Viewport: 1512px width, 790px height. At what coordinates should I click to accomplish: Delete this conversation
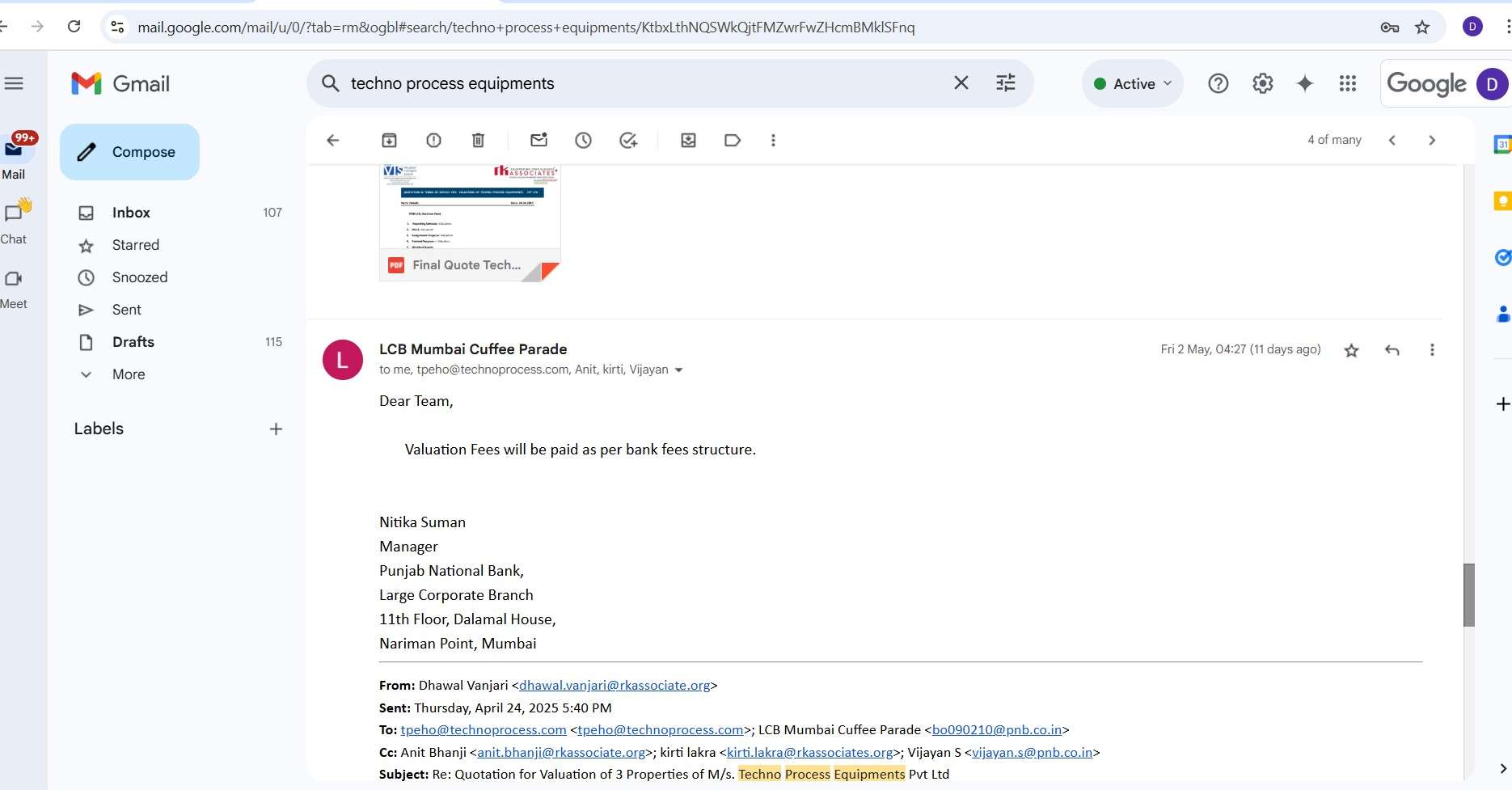pyautogui.click(x=478, y=140)
